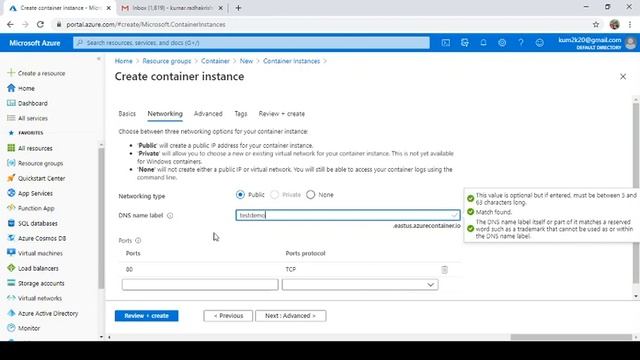Click the DNS name label info icon

[170, 216]
